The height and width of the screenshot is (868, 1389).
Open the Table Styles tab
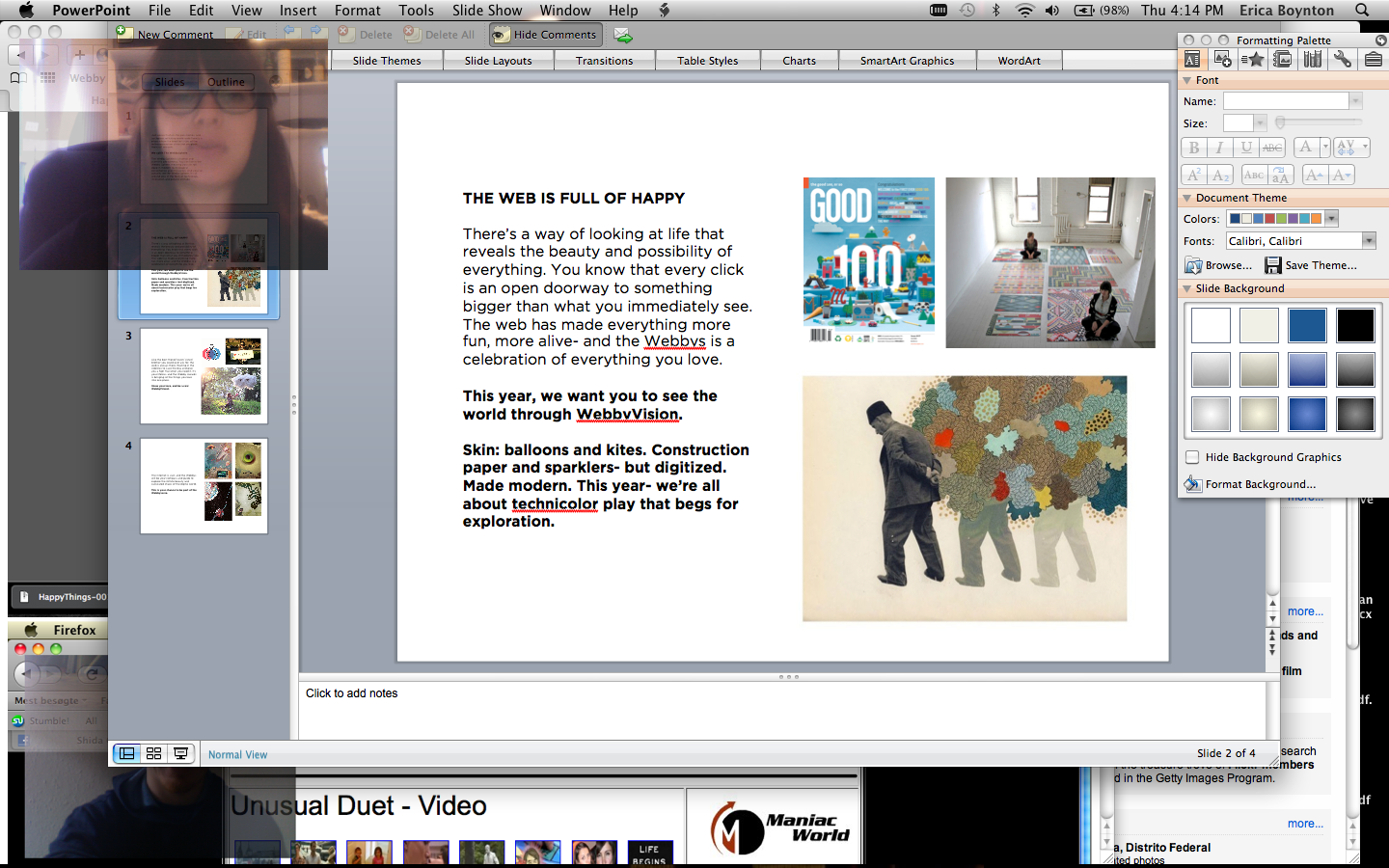[707, 60]
